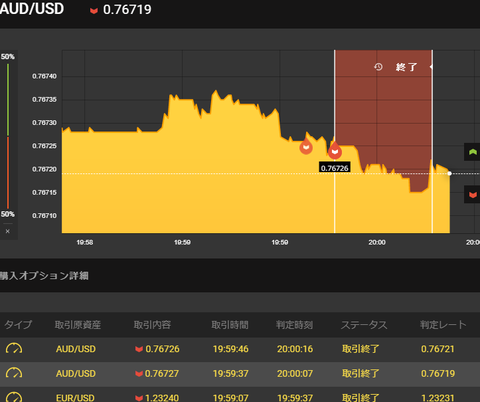Click the 50% trader sentiment bar

[8, 135]
